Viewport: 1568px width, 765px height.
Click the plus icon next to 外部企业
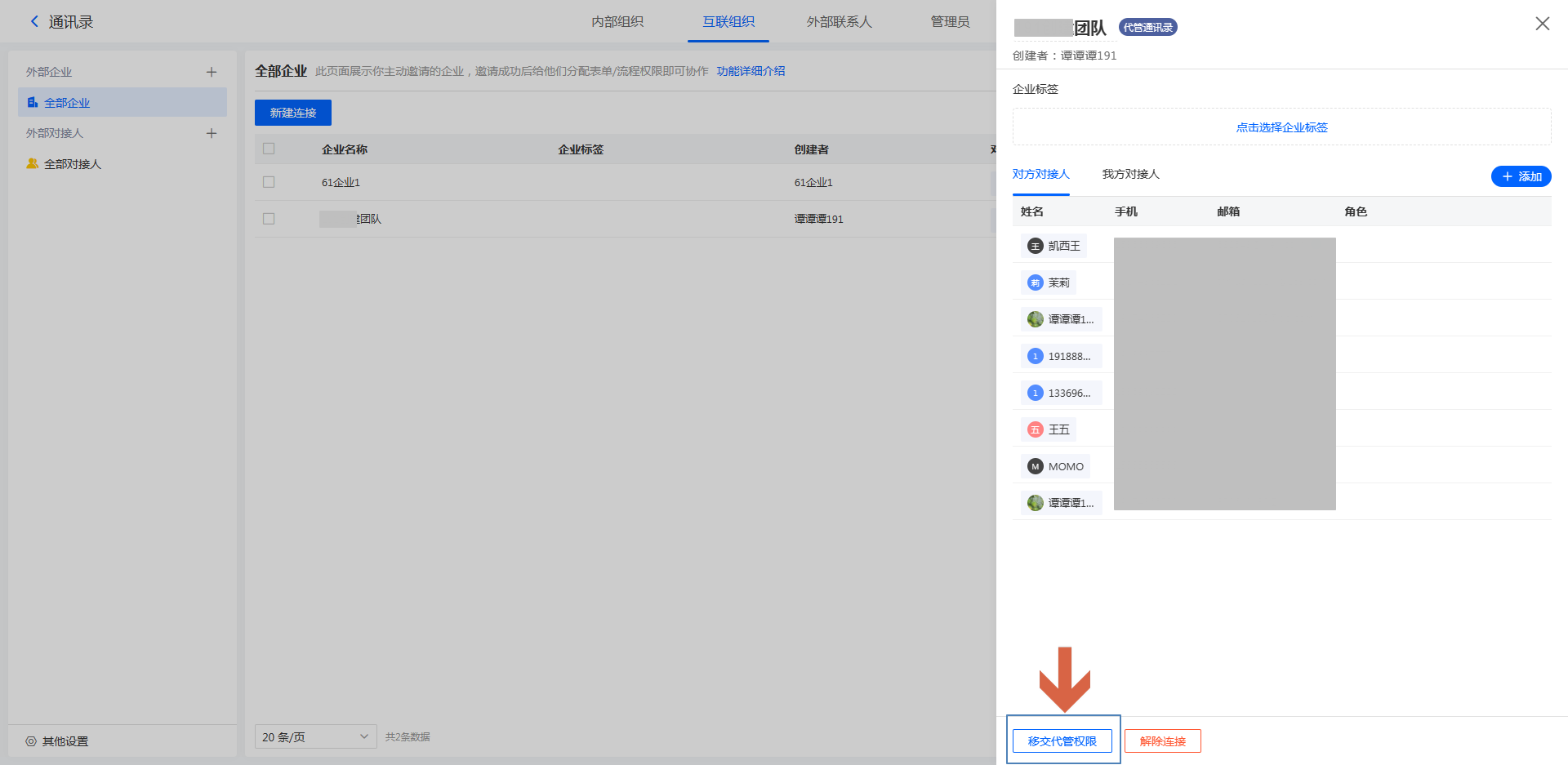[212, 72]
